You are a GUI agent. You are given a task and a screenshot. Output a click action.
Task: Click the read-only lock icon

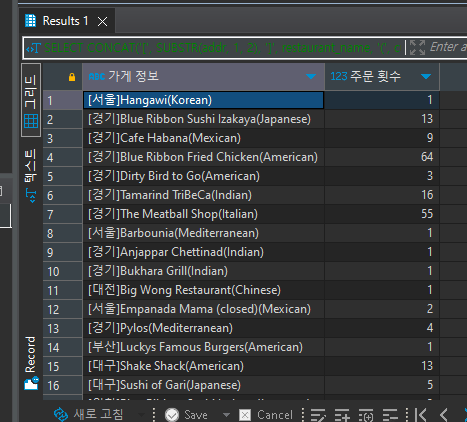[72, 77]
